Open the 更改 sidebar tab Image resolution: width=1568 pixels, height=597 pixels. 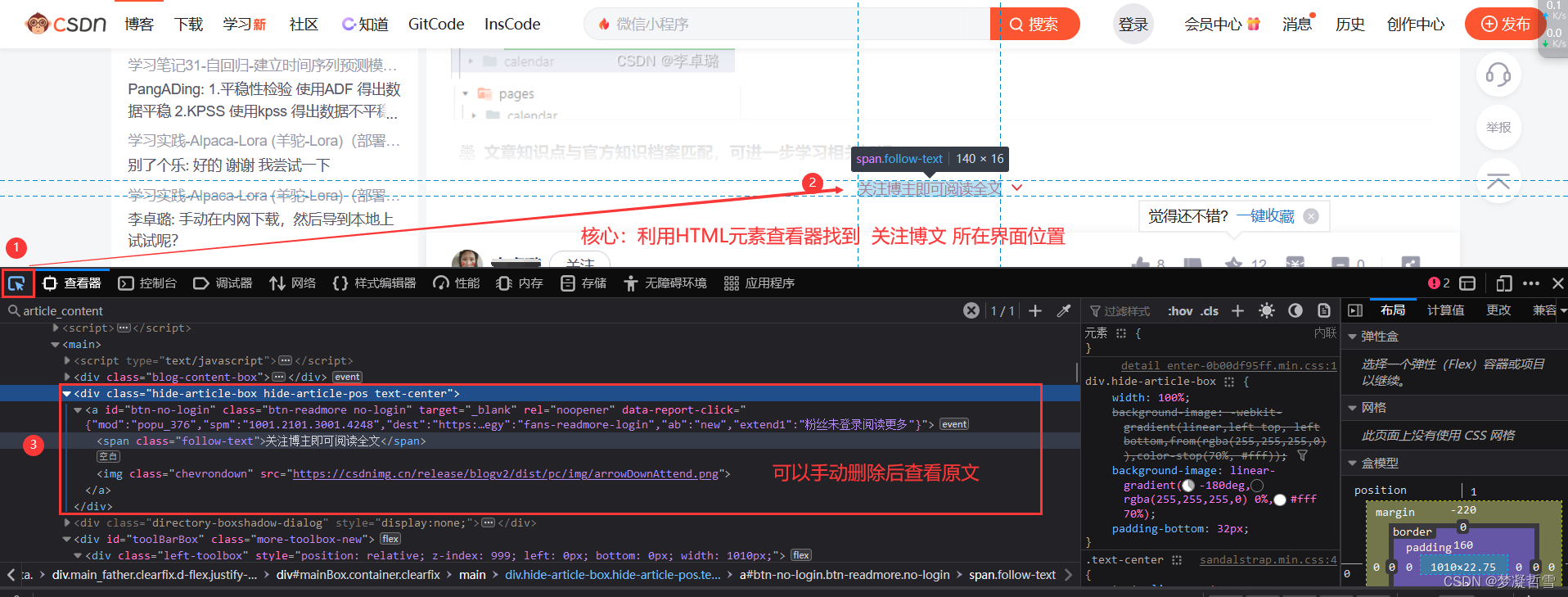1498,310
